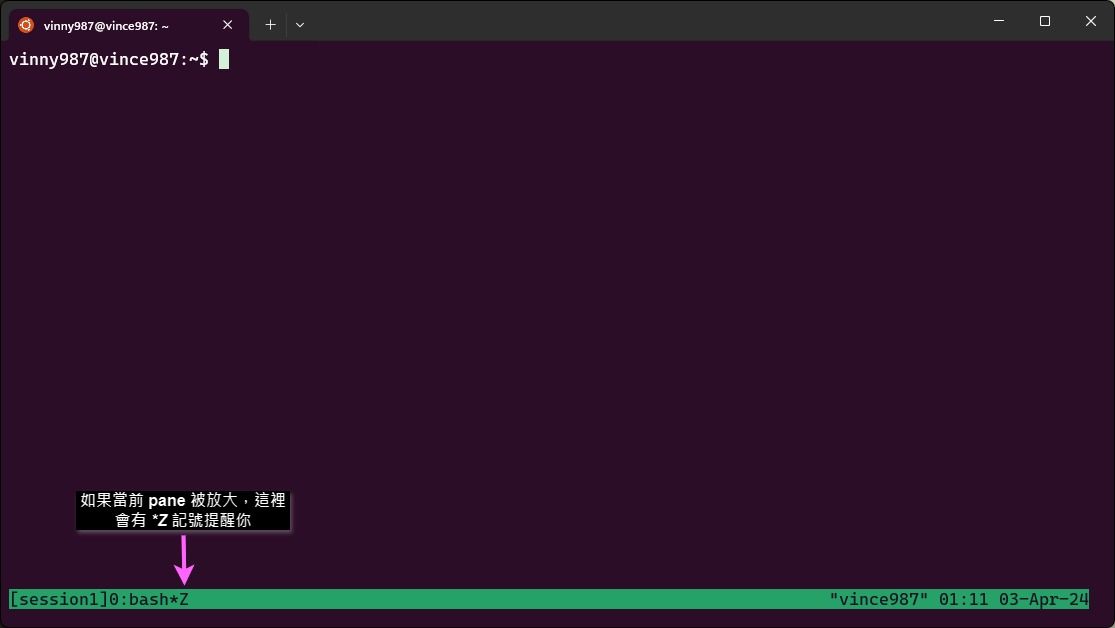This screenshot has width=1115, height=628.
Task: Click the vinny987@vince987 shell prompt text
Action: (108, 59)
